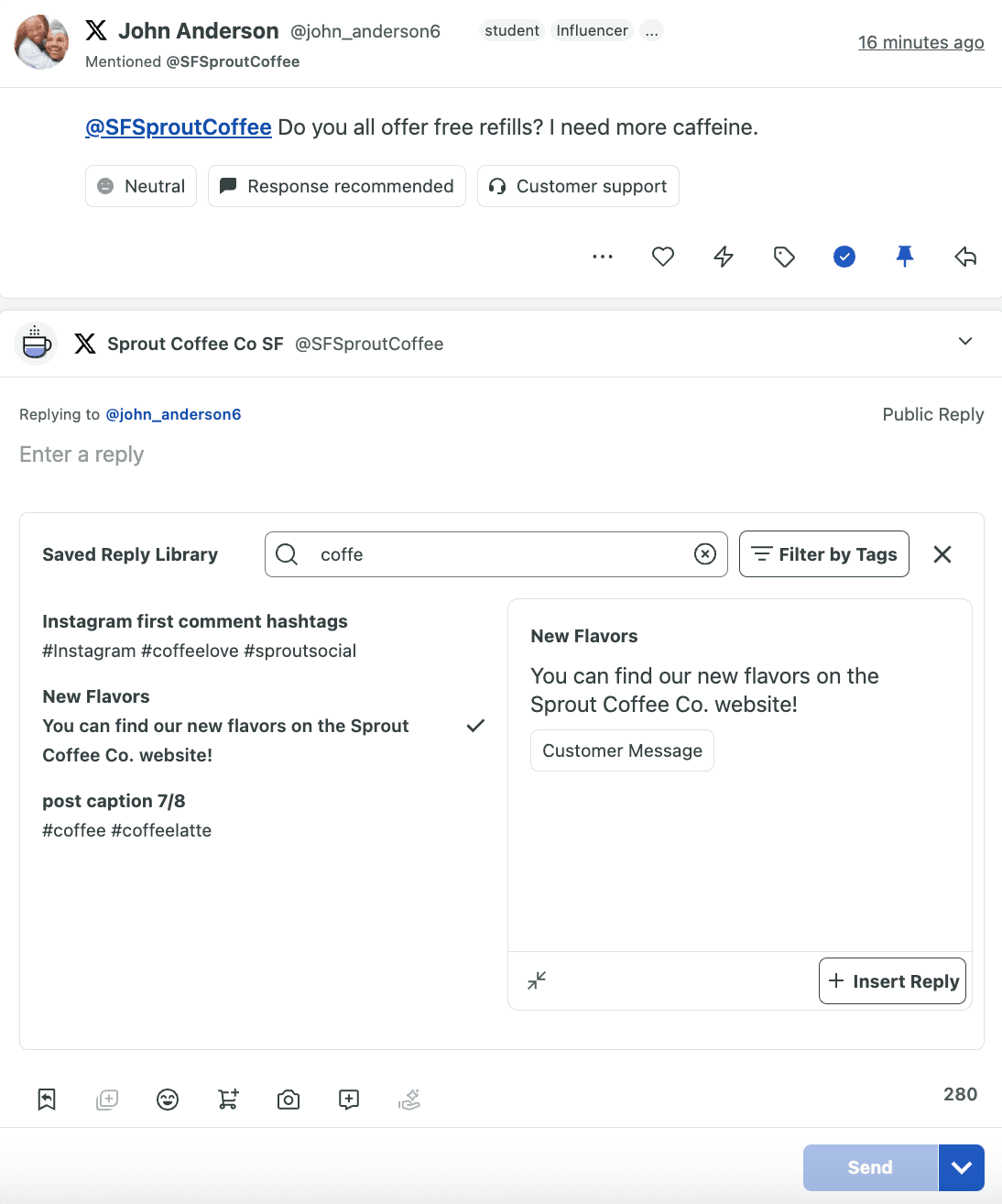Open the emoji picker icon
1002x1204 pixels.
168,1100
